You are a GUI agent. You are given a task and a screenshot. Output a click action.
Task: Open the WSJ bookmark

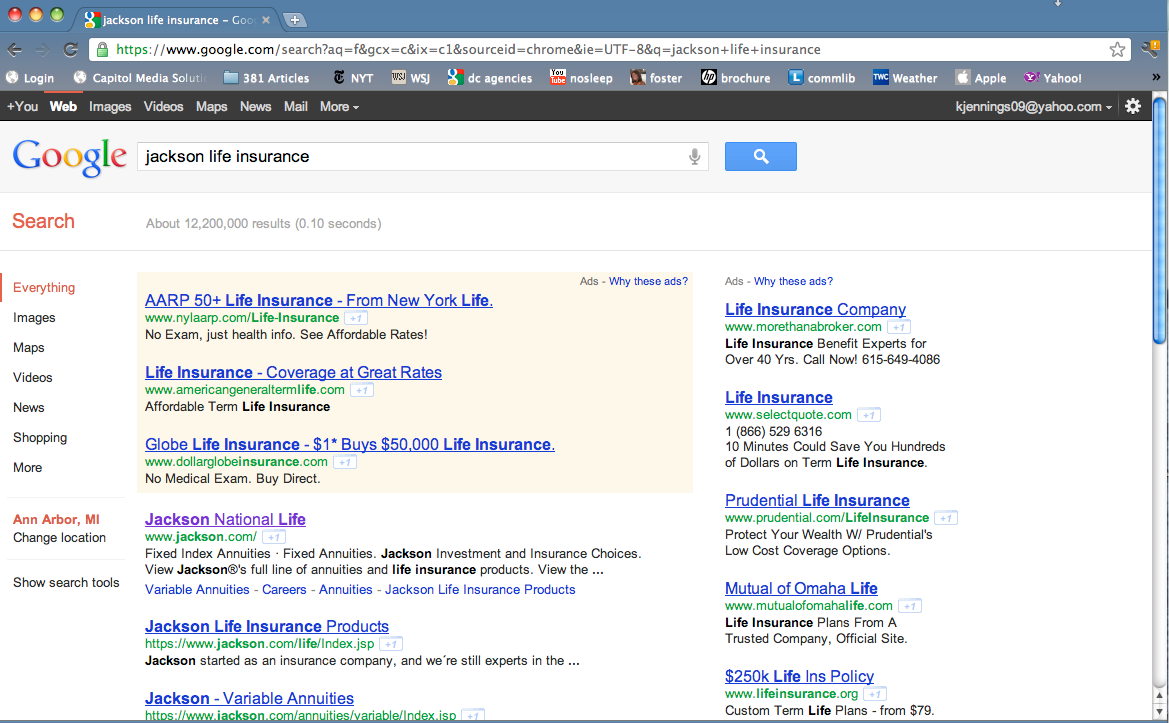[411, 78]
